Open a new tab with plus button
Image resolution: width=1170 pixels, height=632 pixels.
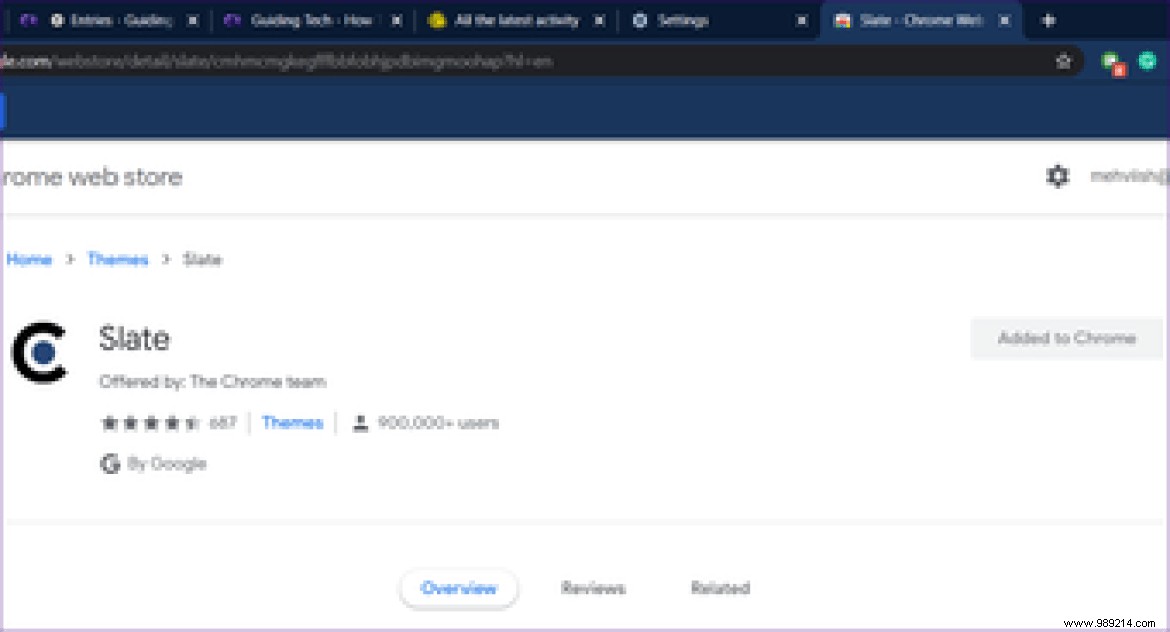(x=1048, y=20)
